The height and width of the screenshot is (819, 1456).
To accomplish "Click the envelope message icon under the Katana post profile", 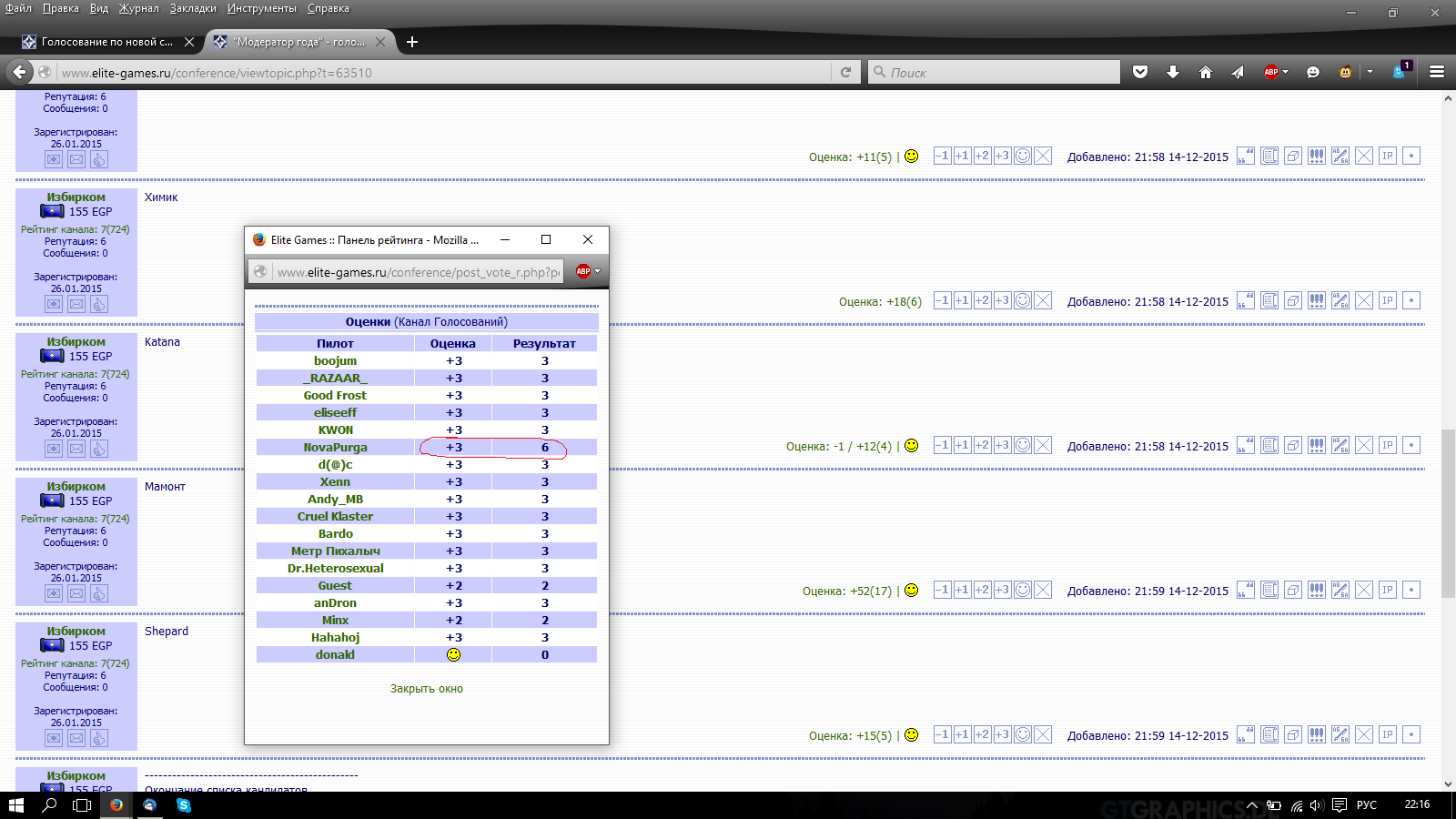I will coord(76,449).
